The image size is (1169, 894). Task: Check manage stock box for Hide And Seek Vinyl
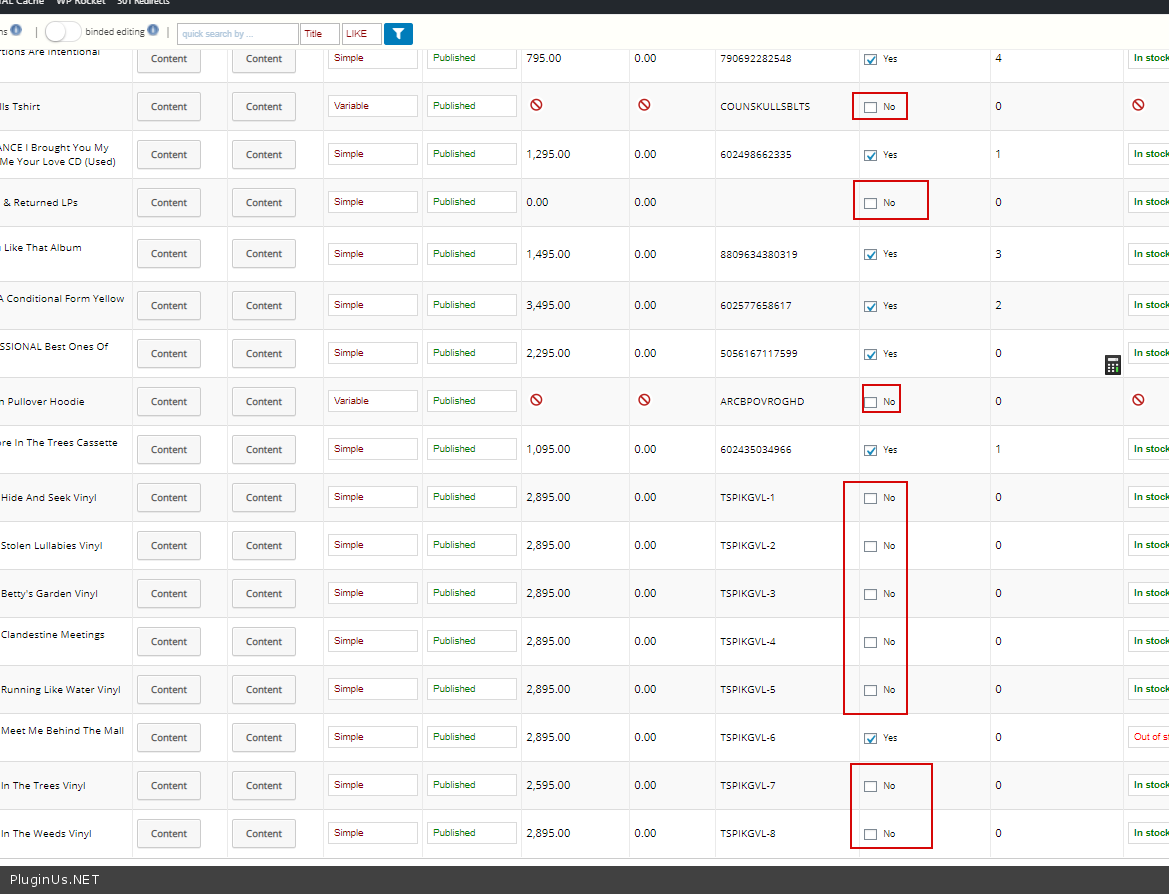coord(870,498)
